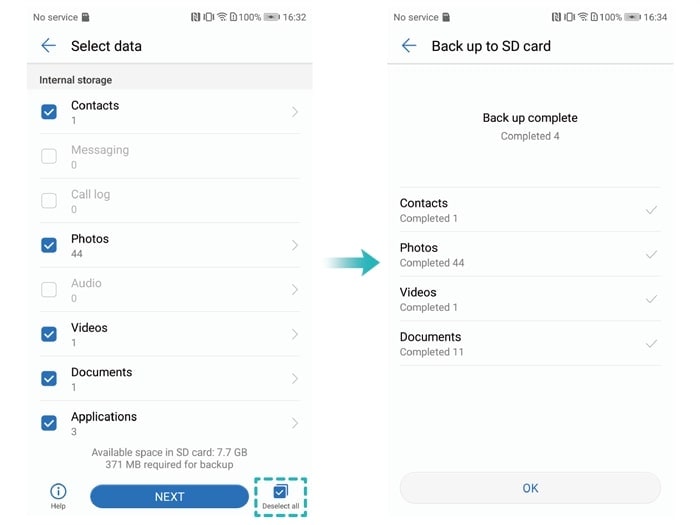The width and height of the screenshot is (700, 525).
Task: Uncheck the Photos checkbox
Action: coord(49,245)
